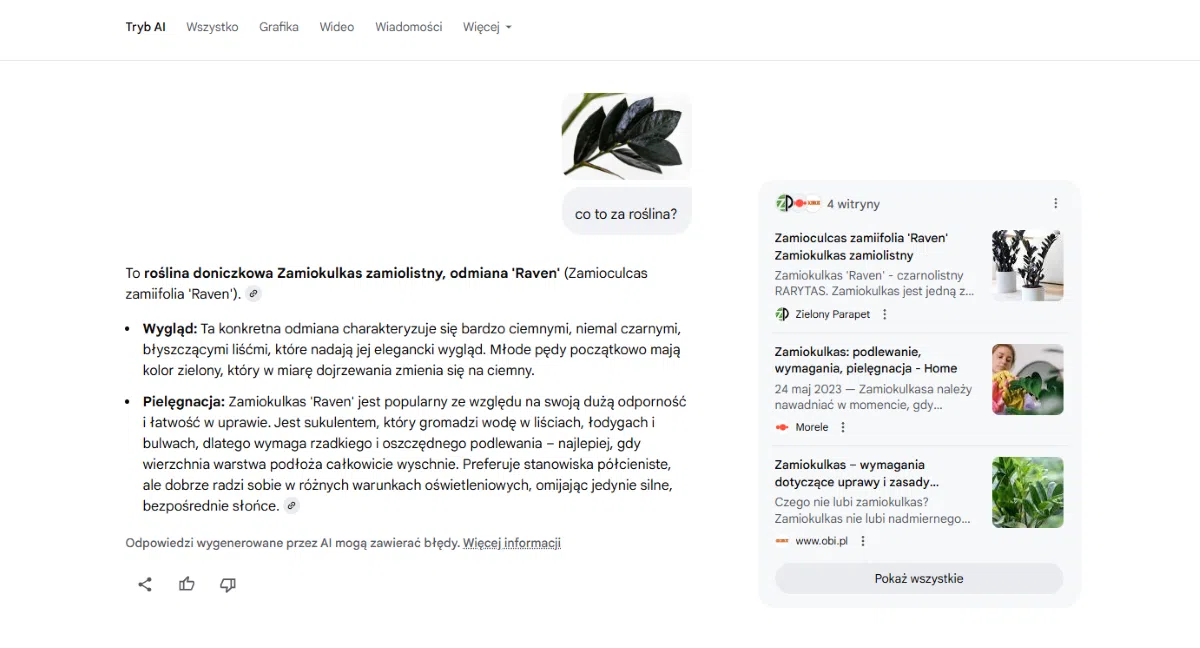Switch to the Wiadomości tab

[408, 27]
